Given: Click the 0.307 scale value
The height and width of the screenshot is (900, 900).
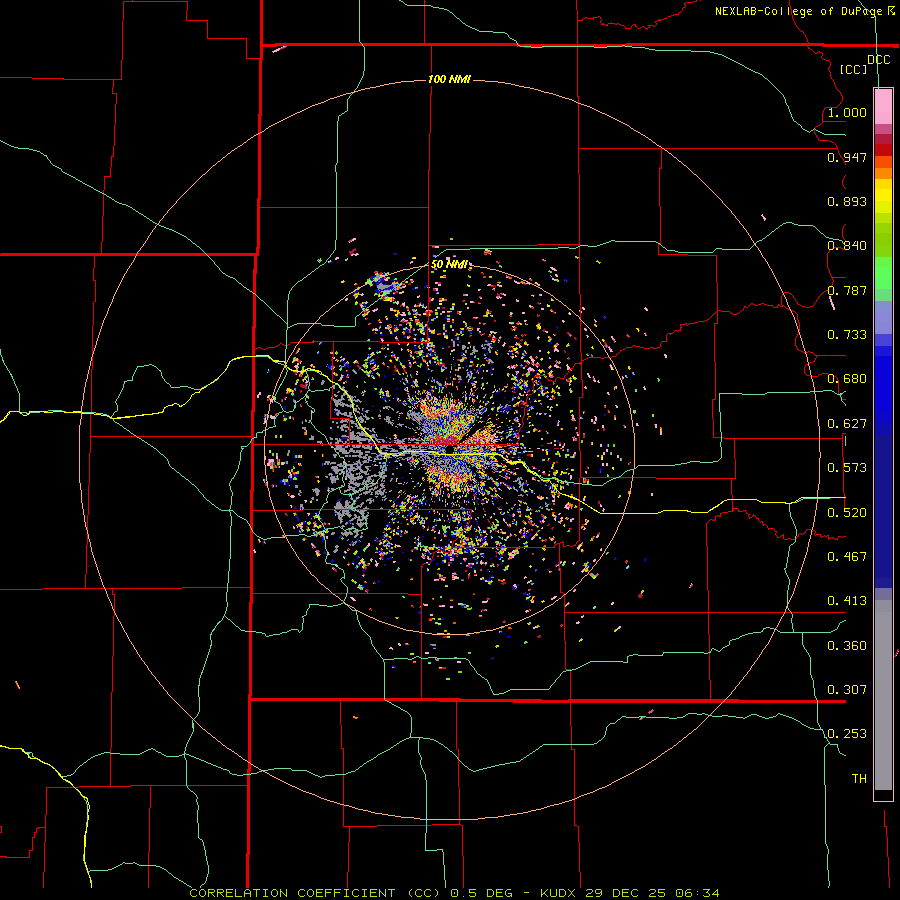Looking at the screenshot, I should click(x=847, y=690).
